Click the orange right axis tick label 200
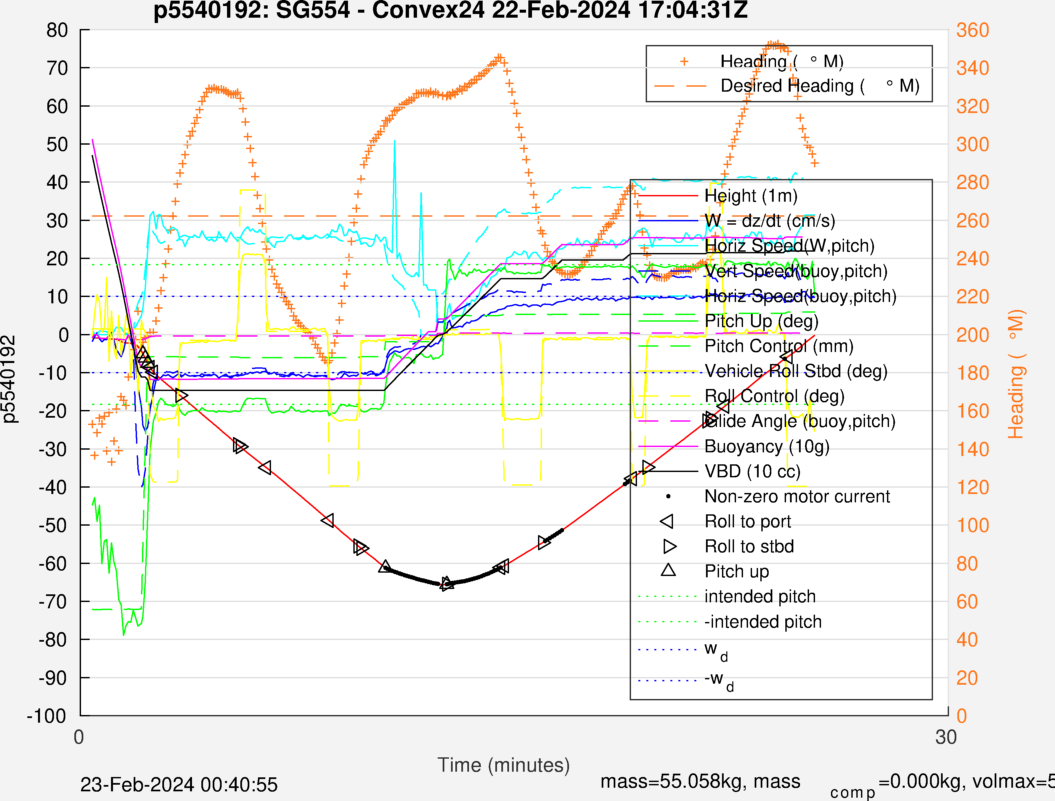Screen dimensions: 1055x801 [x=972, y=335]
